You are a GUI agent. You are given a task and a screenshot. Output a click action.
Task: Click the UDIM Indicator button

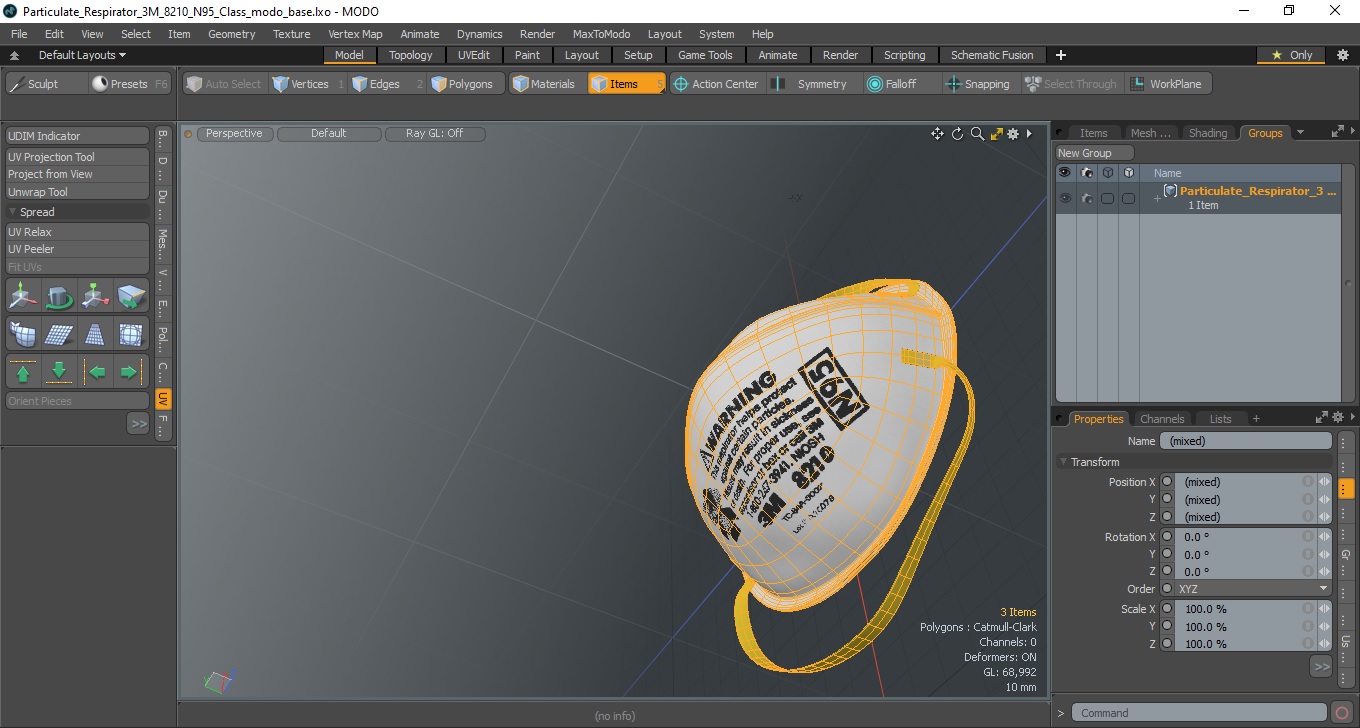point(78,136)
